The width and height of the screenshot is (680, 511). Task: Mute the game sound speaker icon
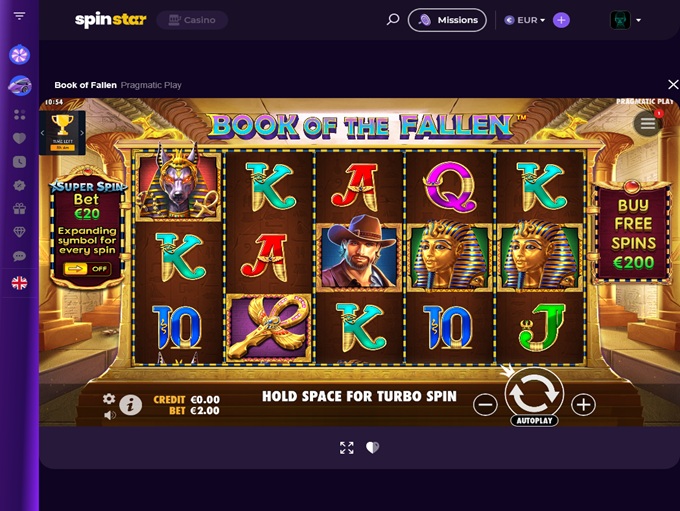(x=110, y=415)
